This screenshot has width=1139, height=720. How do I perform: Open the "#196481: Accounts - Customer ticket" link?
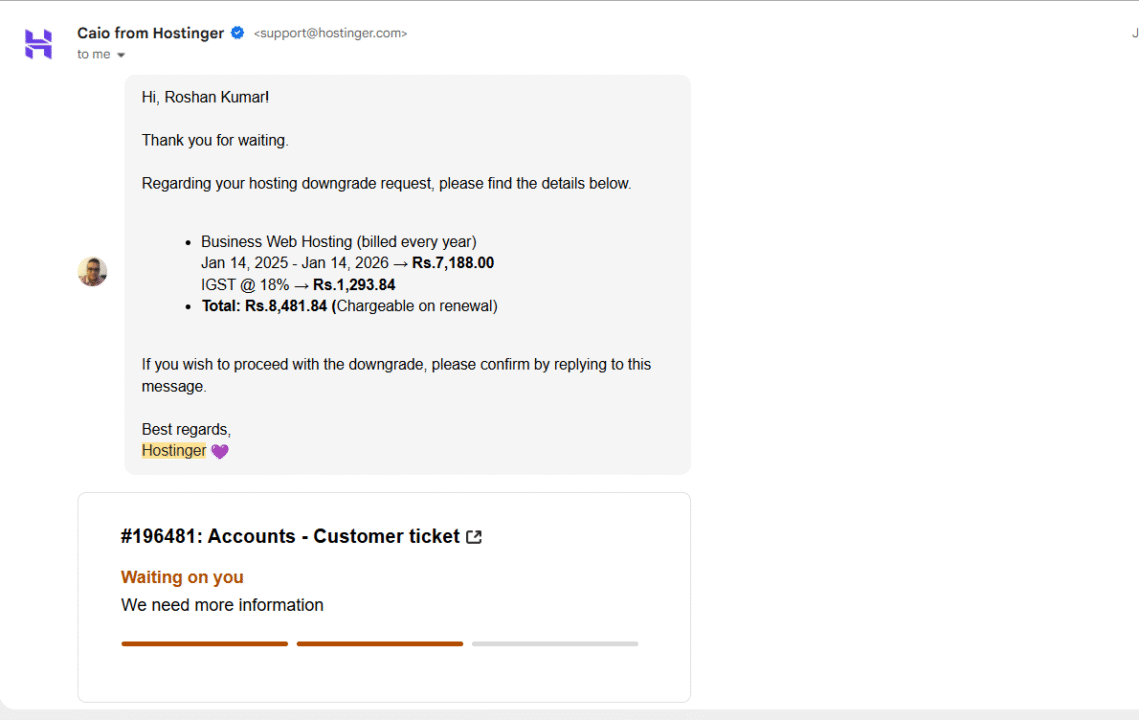click(x=290, y=536)
